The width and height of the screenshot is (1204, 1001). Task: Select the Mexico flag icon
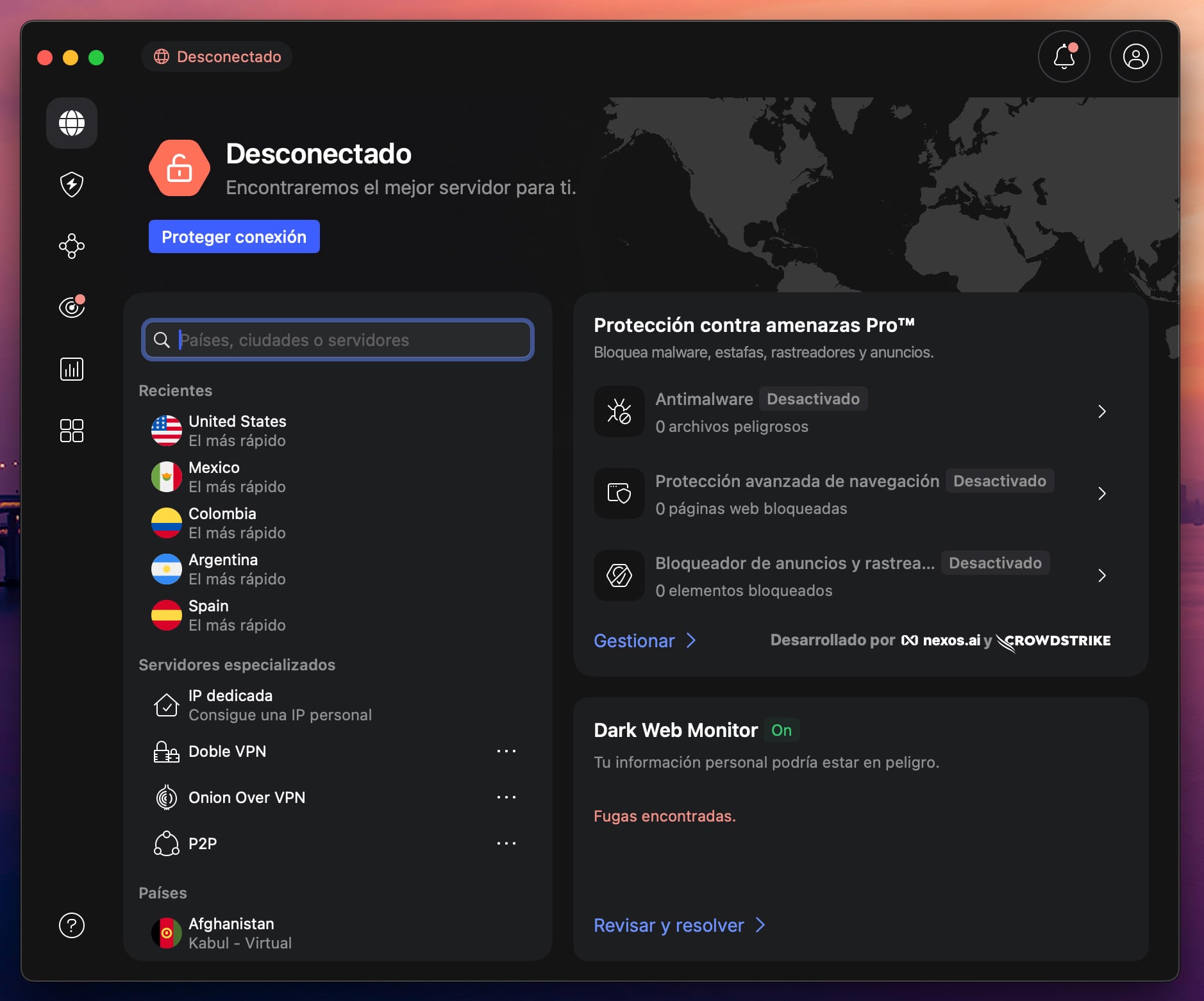167,477
